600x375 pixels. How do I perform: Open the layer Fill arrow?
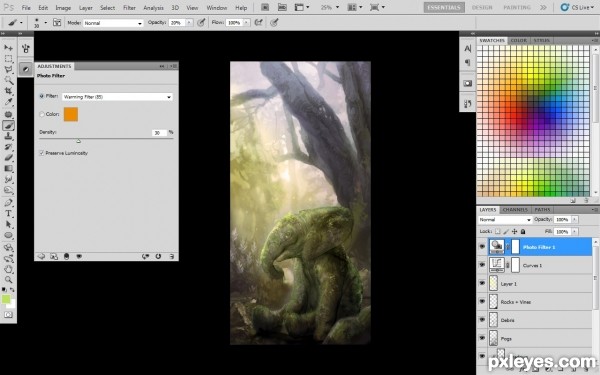click(x=574, y=232)
